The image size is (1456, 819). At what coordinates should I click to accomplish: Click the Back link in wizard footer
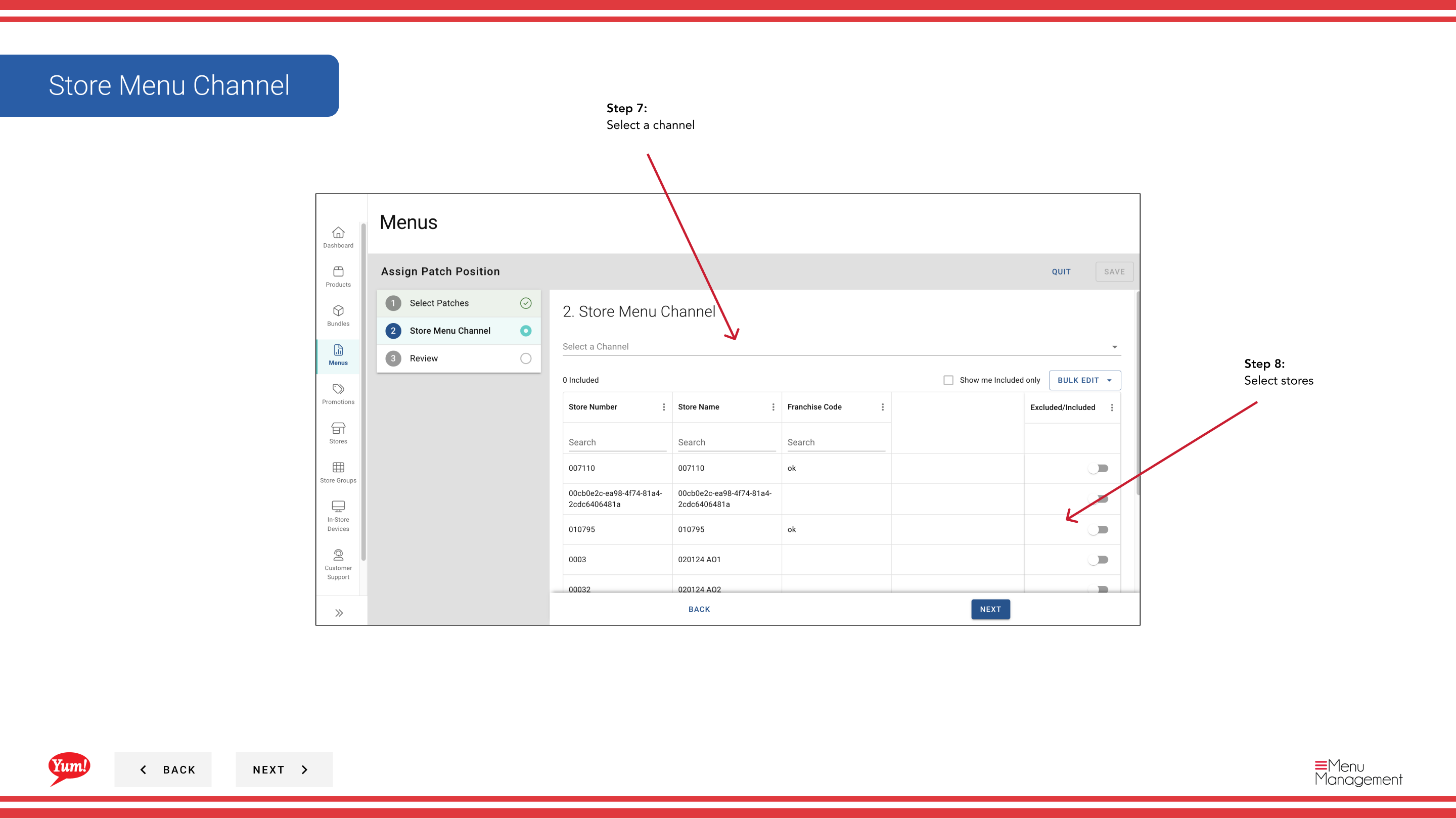(699, 609)
